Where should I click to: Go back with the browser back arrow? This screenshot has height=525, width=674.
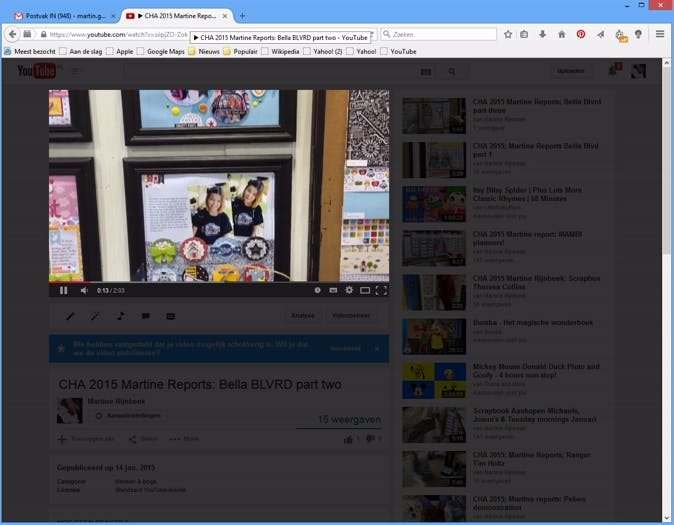[12, 34]
